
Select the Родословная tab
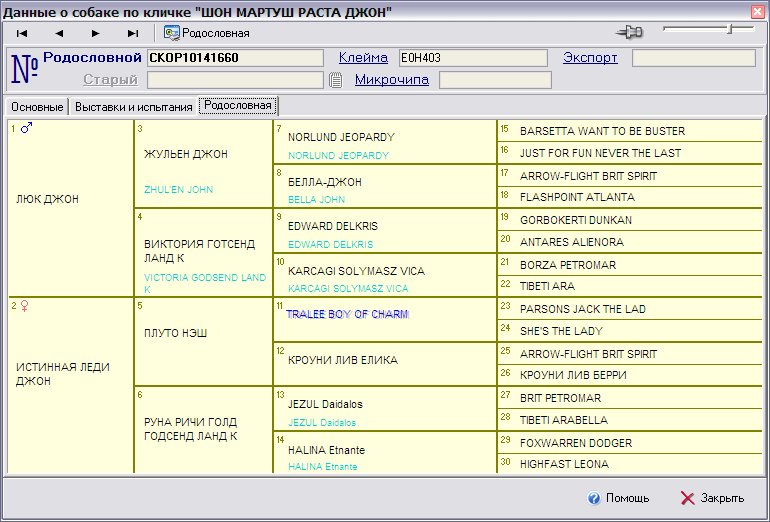point(237,106)
